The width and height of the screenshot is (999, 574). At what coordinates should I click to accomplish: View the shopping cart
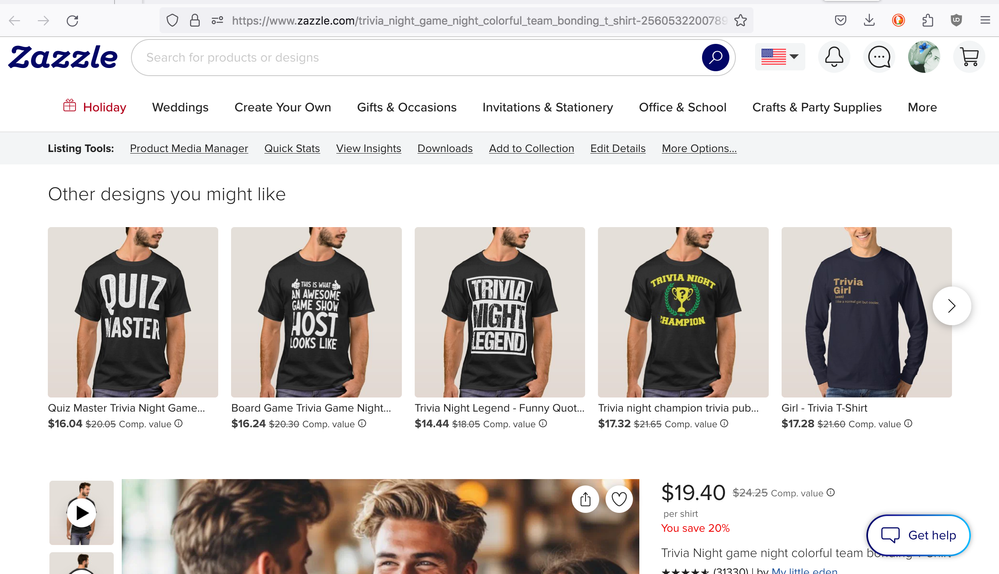click(x=969, y=58)
